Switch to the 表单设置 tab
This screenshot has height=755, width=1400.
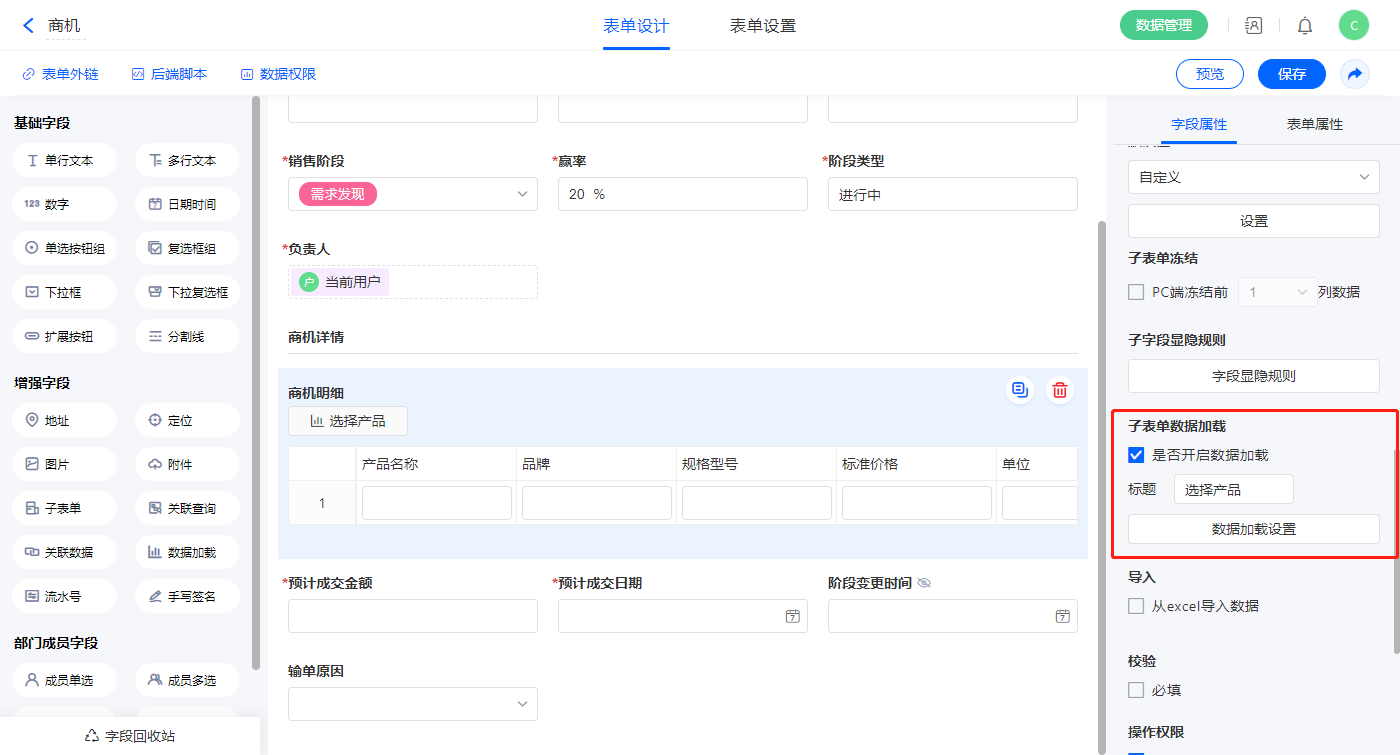point(763,26)
